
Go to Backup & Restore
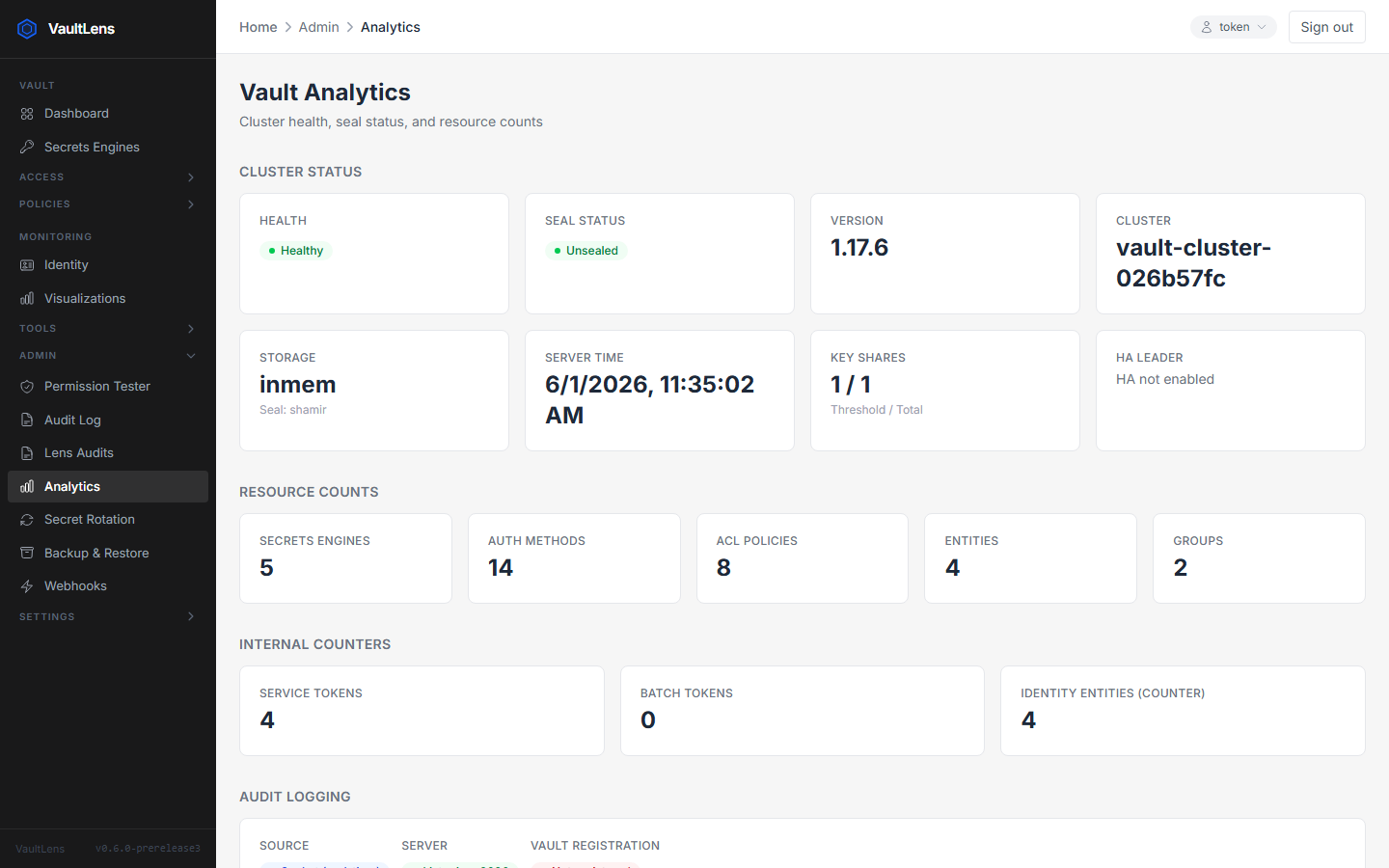point(108,554)
